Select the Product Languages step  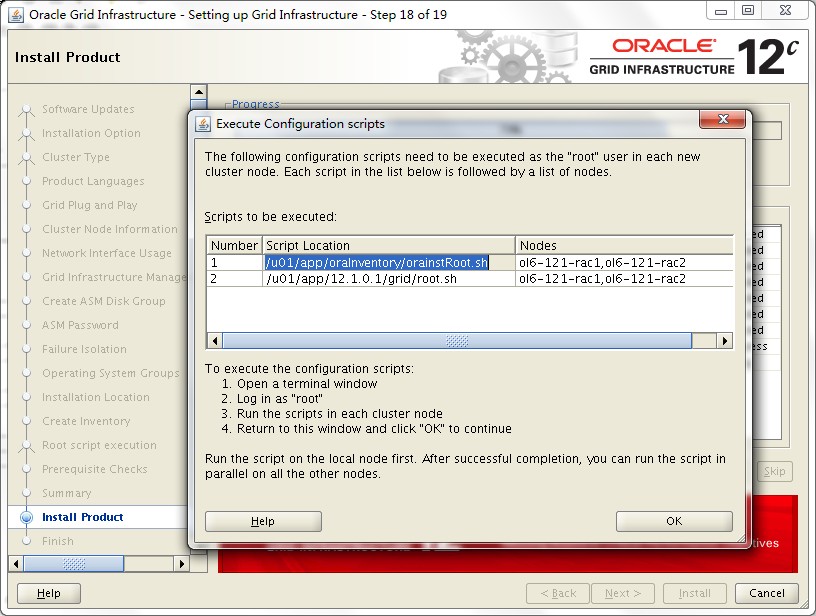tap(93, 182)
